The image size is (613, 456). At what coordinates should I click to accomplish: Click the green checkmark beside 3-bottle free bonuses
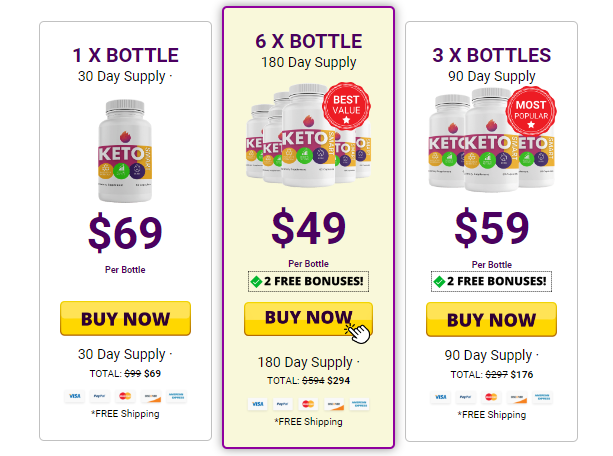[439, 281]
